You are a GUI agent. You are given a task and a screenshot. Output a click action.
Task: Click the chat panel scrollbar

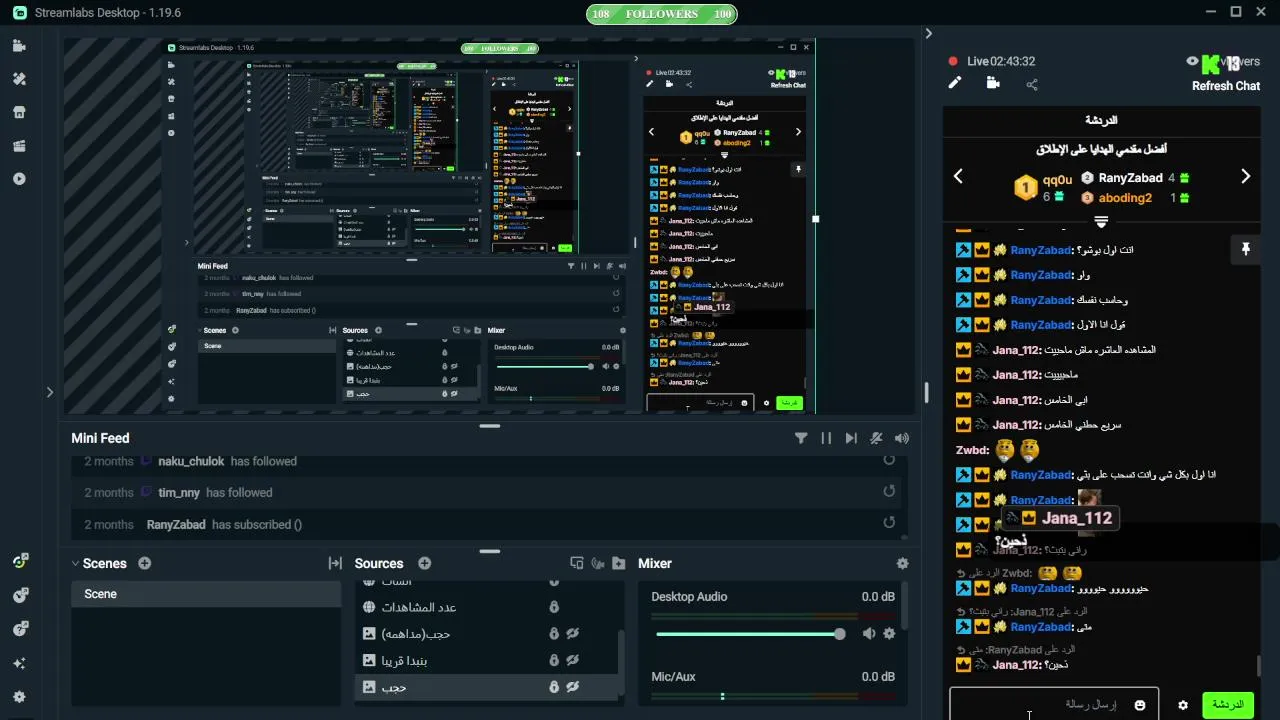(x=1257, y=665)
